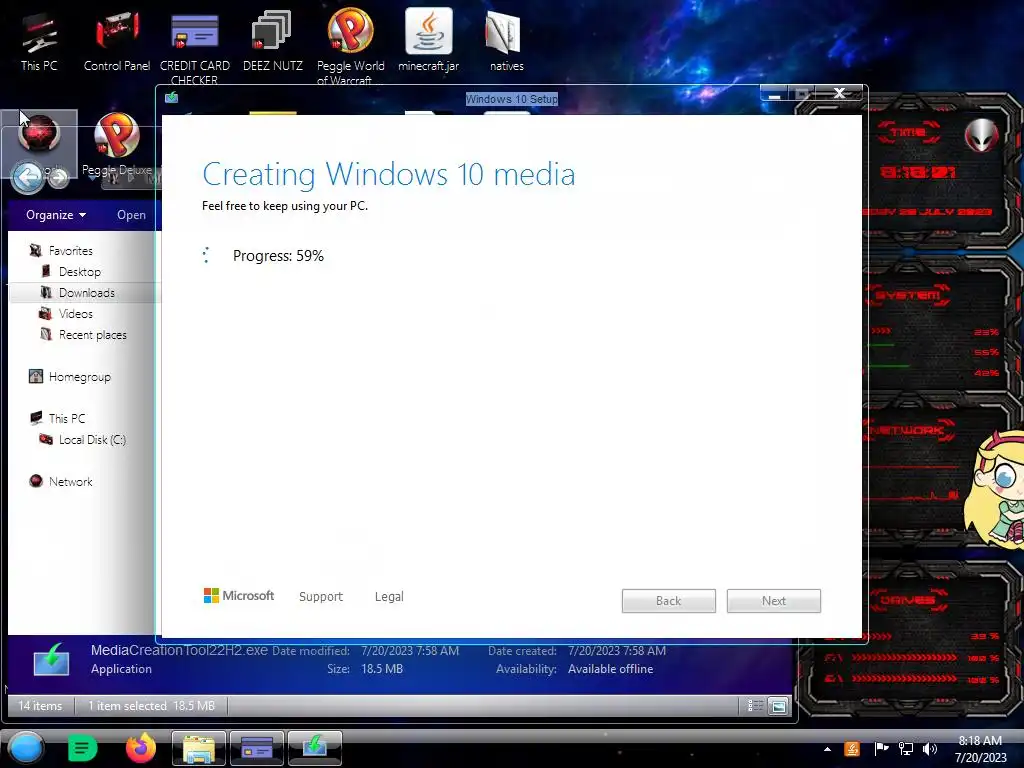1024x768 pixels.
Task: Click the Start orb on taskbar
Action: pos(26,748)
